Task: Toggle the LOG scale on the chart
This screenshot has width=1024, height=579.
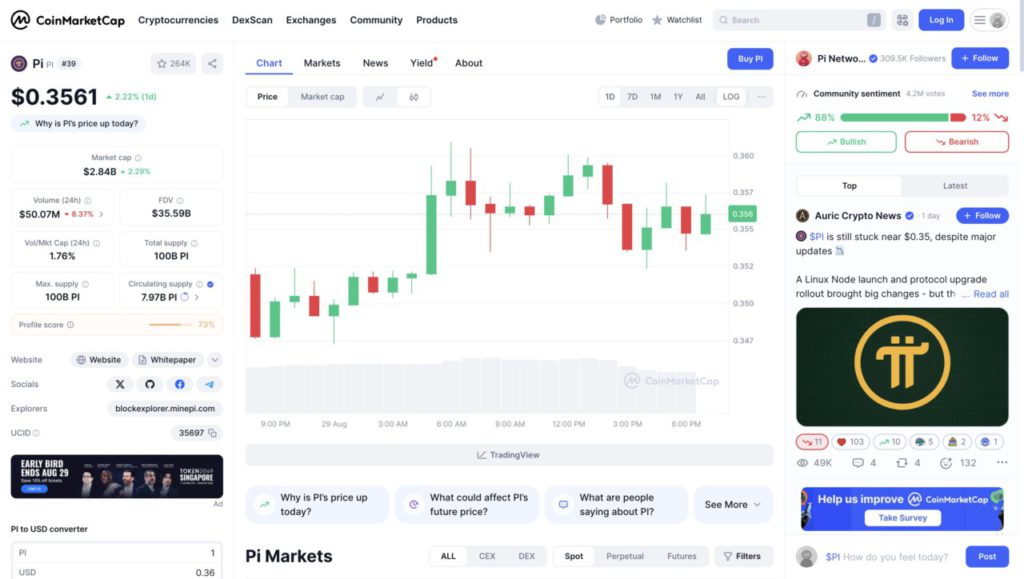Action: [731, 97]
